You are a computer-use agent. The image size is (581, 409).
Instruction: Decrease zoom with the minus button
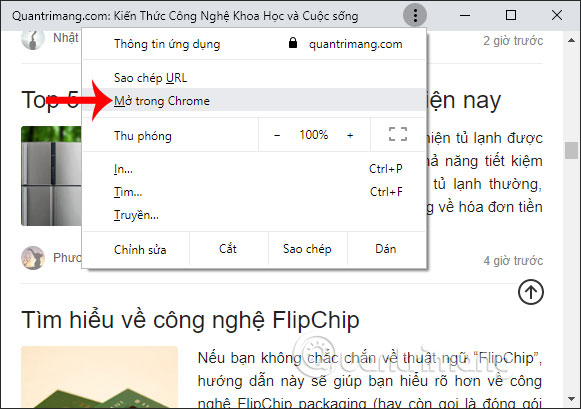[277, 135]
